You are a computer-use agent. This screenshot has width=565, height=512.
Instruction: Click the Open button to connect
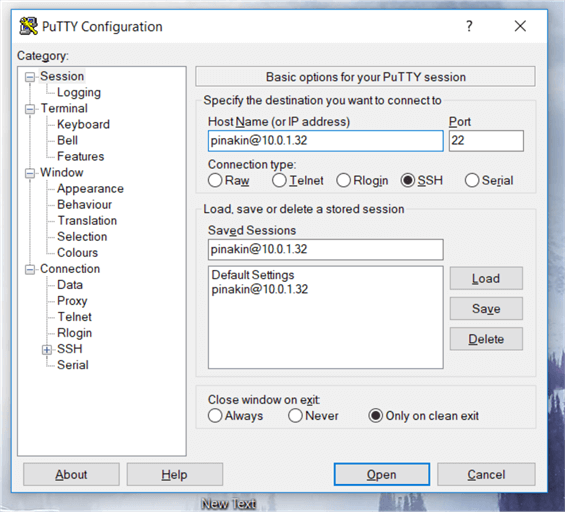click(382, 474)
